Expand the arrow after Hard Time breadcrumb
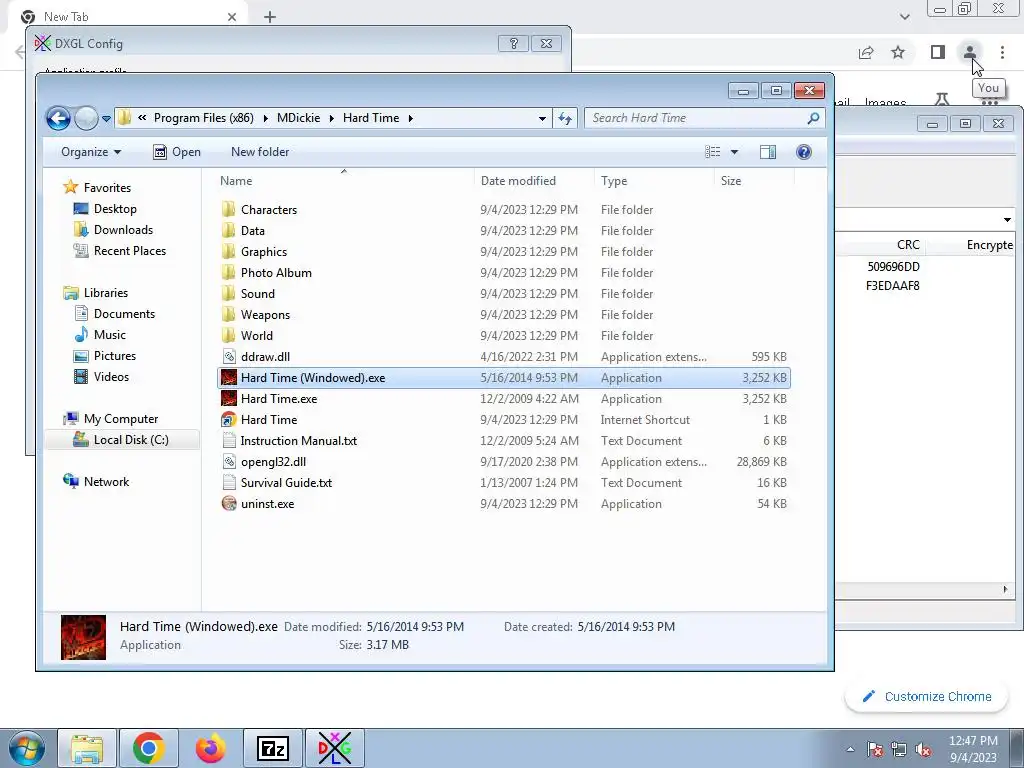This screenshot has height=768, width=1024. tap(410, 118)
